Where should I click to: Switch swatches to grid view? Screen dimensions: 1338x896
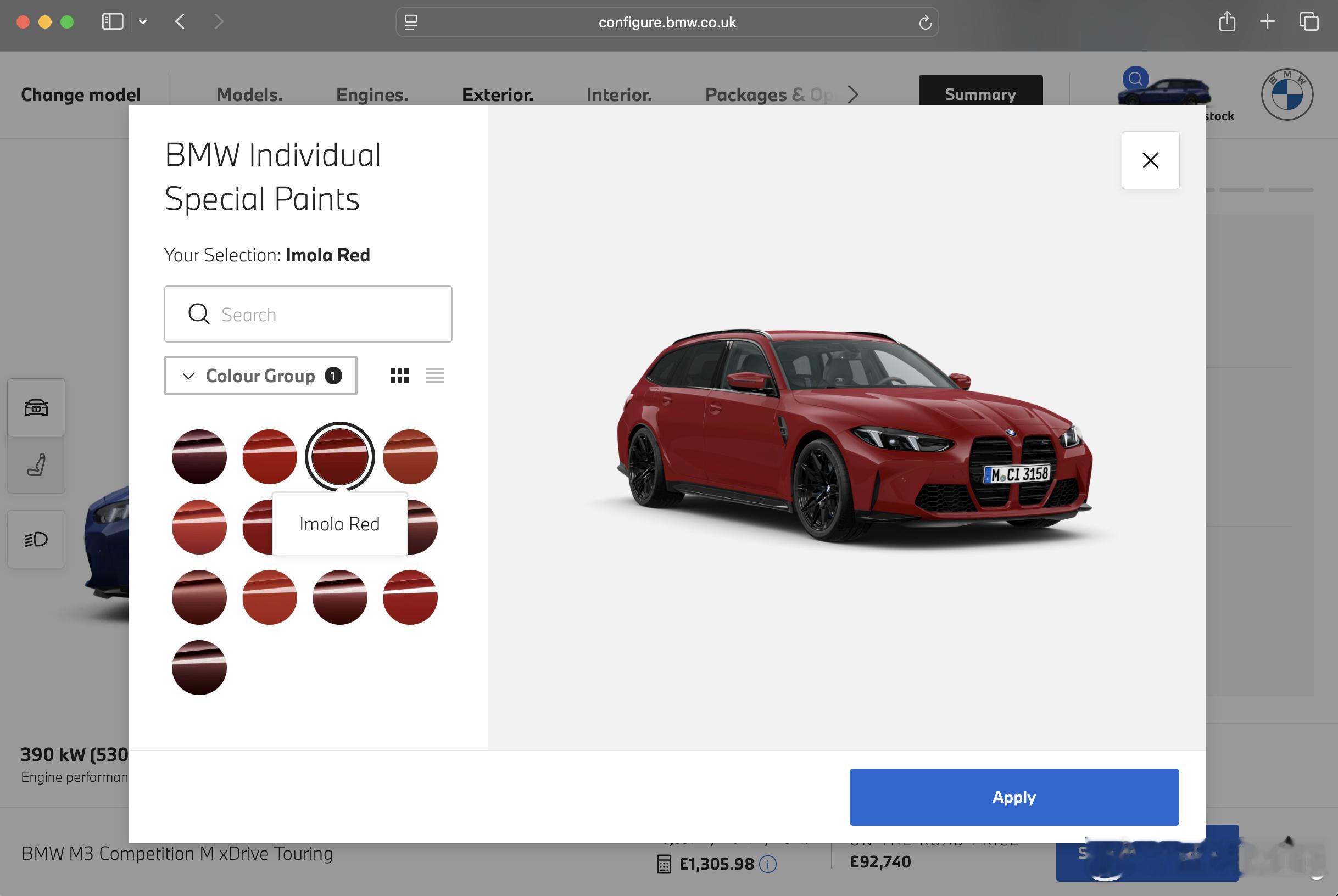[399, 376]
